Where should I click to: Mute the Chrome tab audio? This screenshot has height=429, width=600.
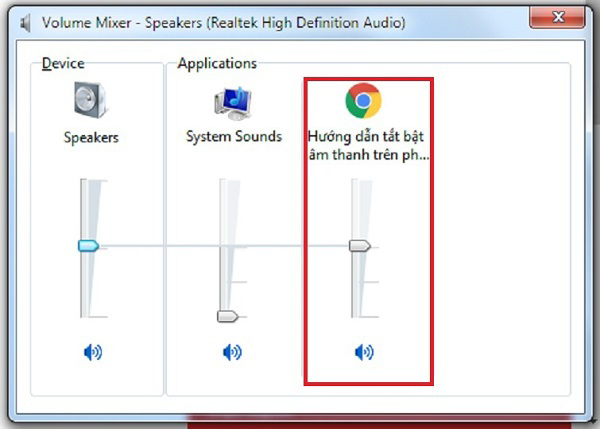(364, 352)
